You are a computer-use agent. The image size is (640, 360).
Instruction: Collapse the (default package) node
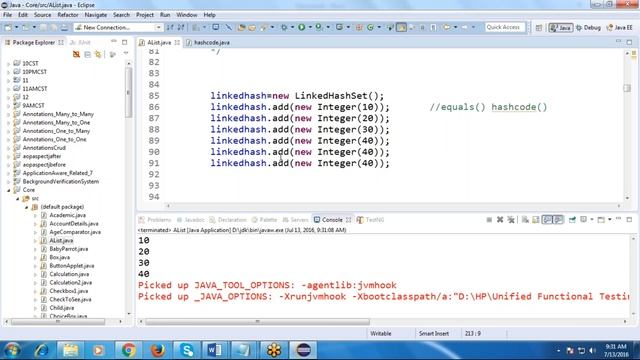[x=27, y=207]
